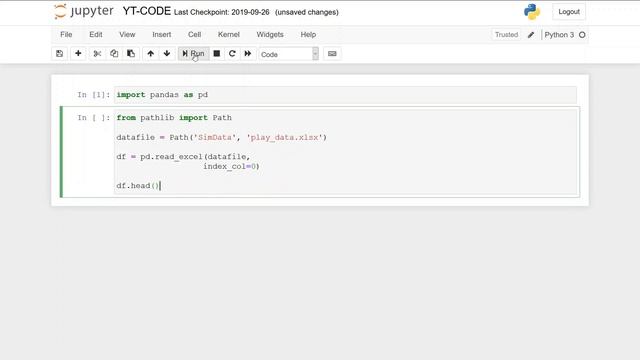Click the Jupyter logo
Viewport: 640px width, 360px height.
click(84, 11)
